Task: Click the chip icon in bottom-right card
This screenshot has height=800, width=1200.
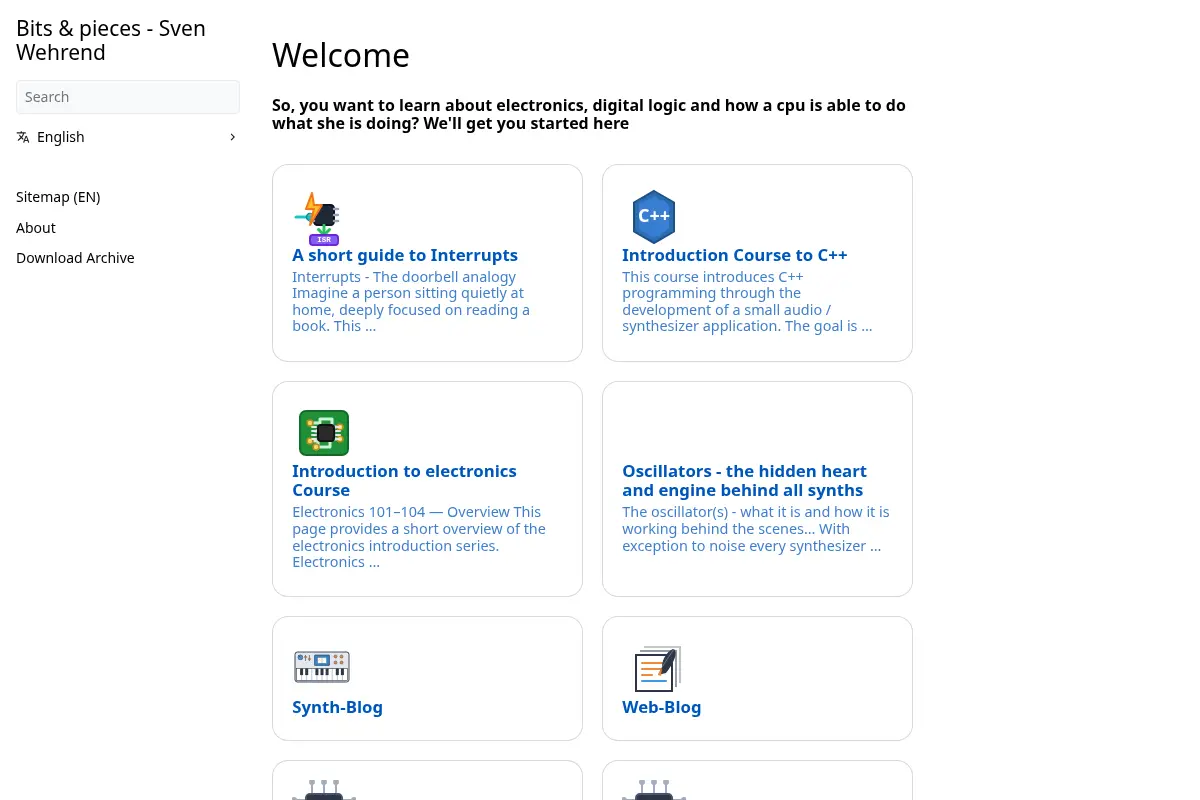Action: [x=654, y=789]
